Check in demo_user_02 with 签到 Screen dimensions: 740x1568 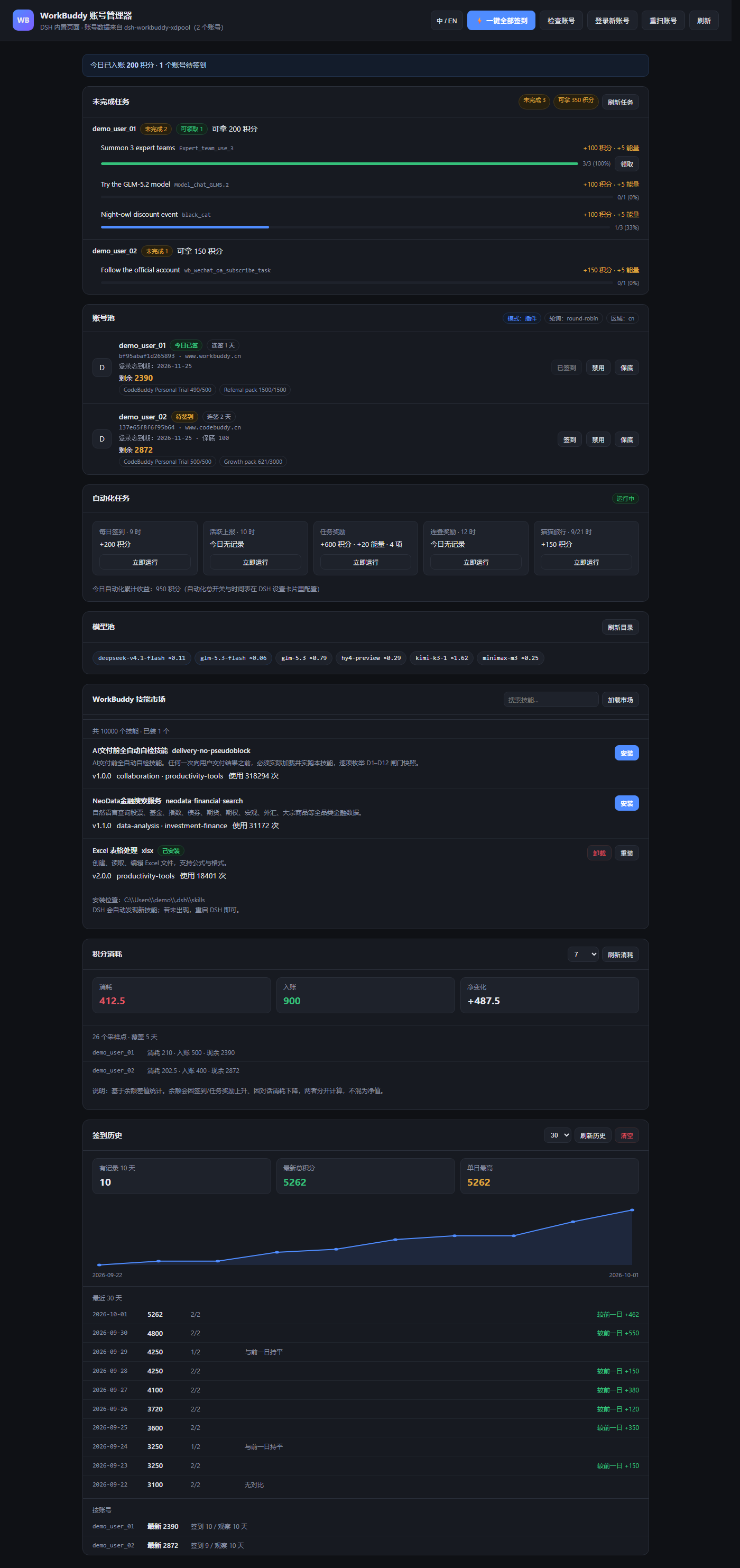[x=570, y=439]
